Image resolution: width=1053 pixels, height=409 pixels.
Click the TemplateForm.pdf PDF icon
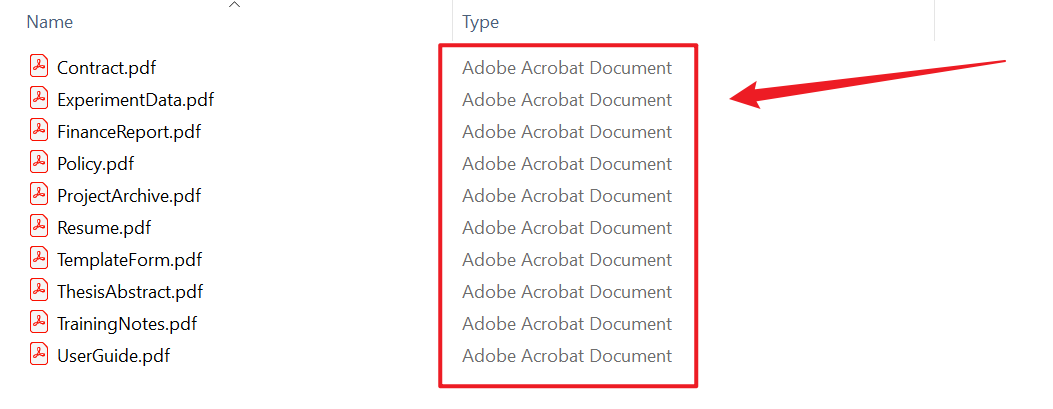pos(39,259)
